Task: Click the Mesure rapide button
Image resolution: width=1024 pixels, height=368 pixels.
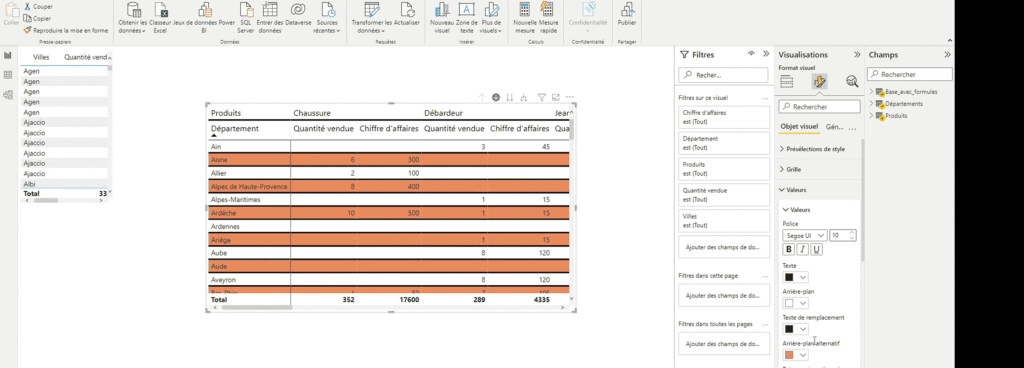Action: [549, 18]
